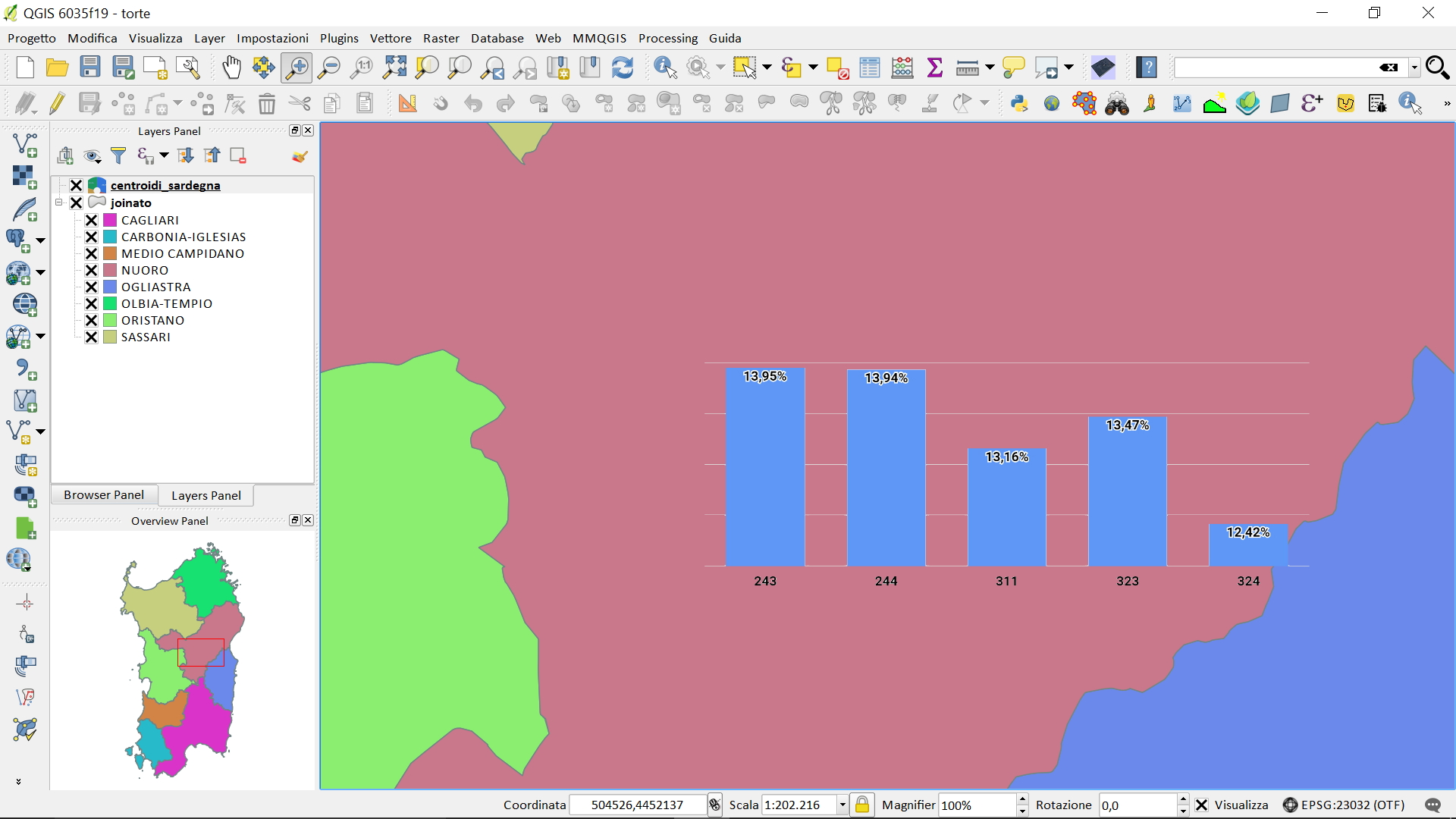
Task: Click EPSG:23032 (OTF) CRS button
Action: click(1344, 805)
